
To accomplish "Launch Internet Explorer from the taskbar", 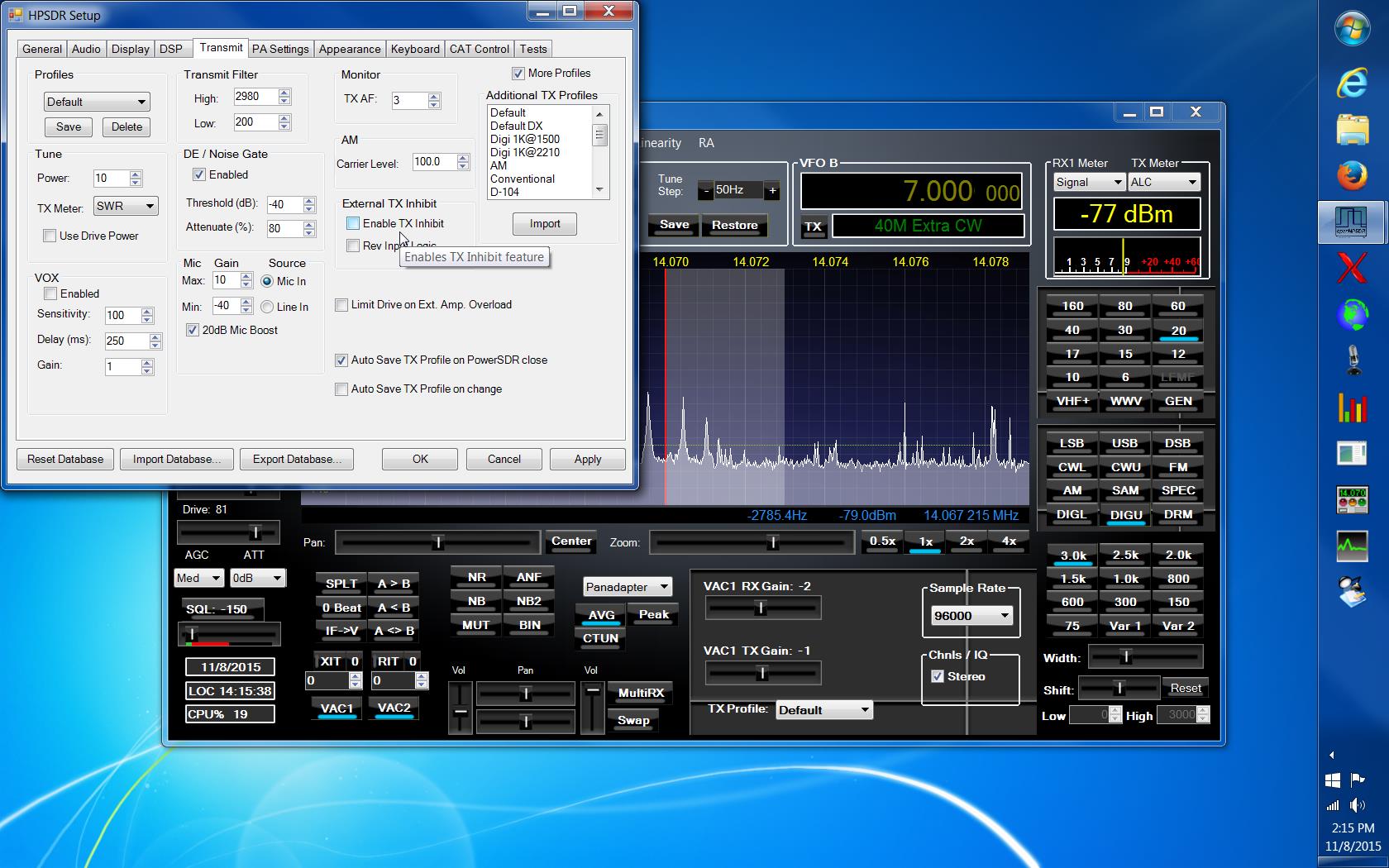I will click(1353, 83).
